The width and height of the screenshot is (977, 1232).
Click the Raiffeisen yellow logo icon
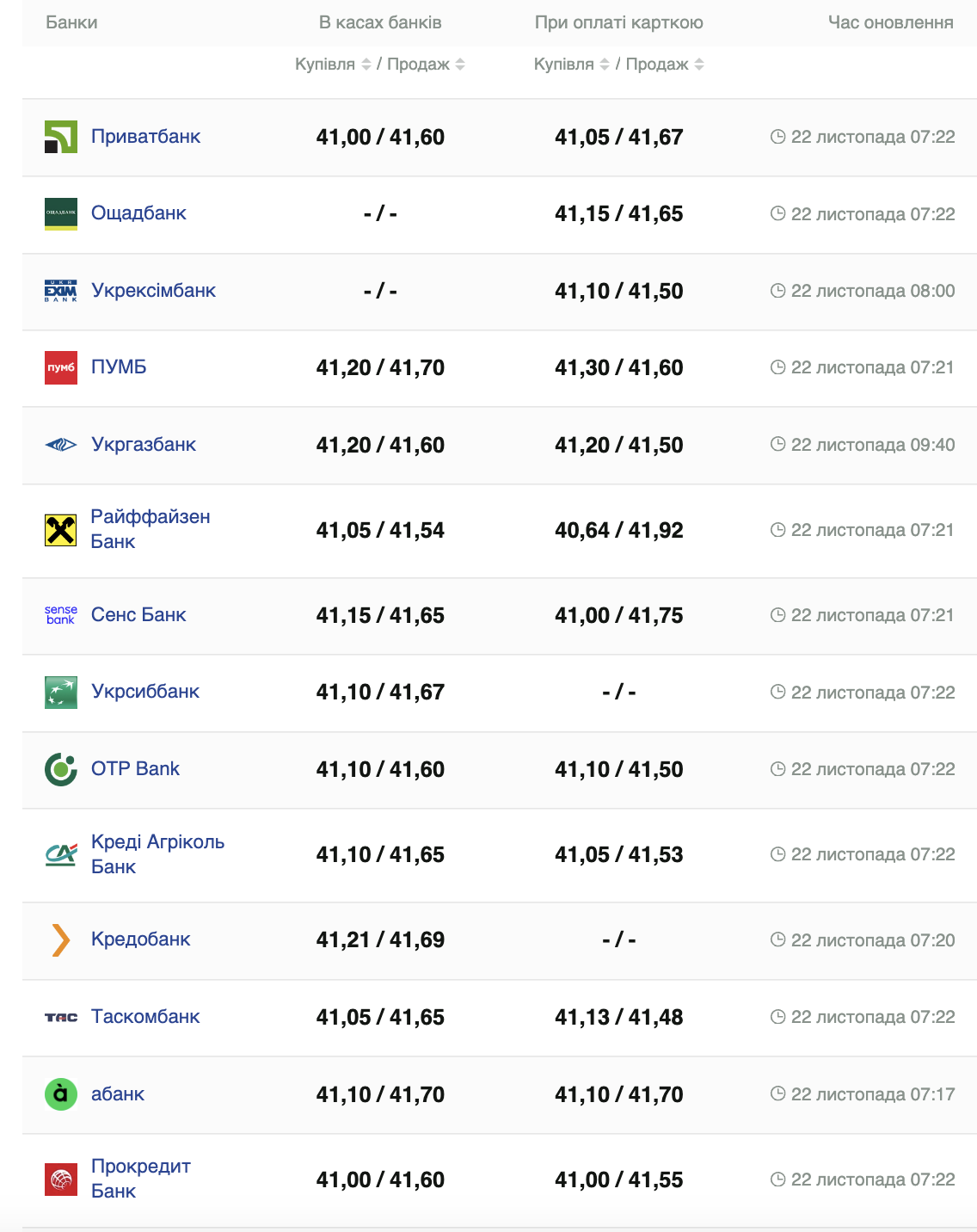click(x=61, y=530)
